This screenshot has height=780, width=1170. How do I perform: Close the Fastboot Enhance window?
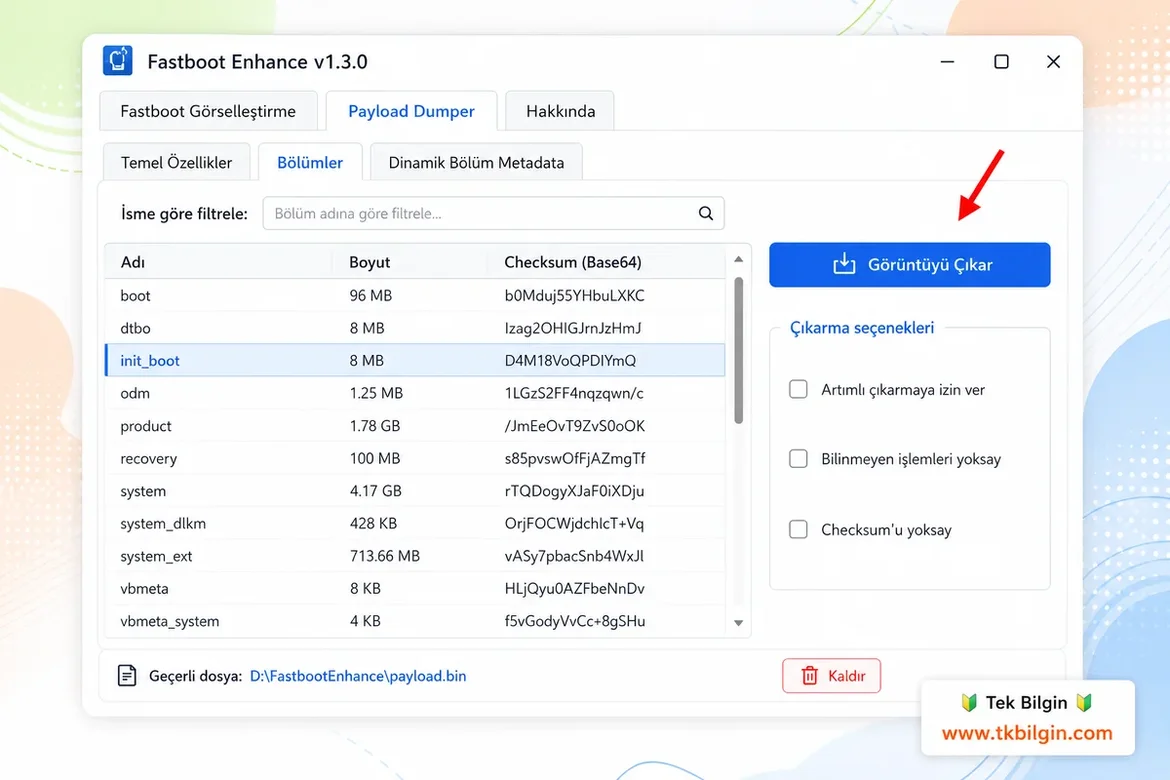pos(1053,61)
